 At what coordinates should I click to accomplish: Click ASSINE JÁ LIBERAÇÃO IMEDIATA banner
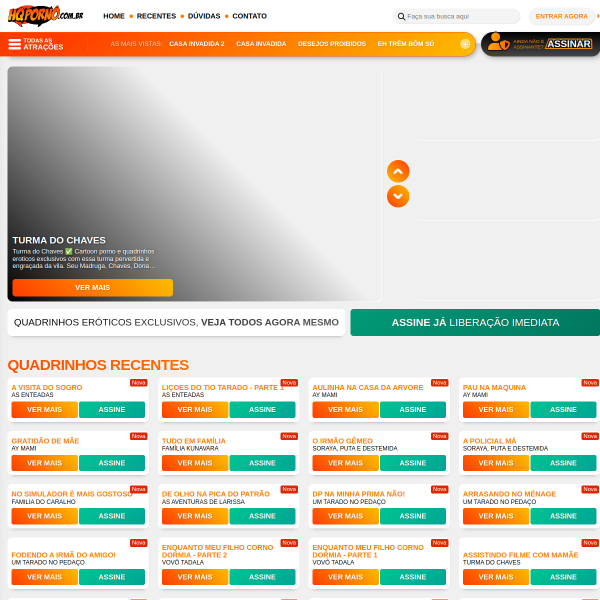tap(475, 323)
